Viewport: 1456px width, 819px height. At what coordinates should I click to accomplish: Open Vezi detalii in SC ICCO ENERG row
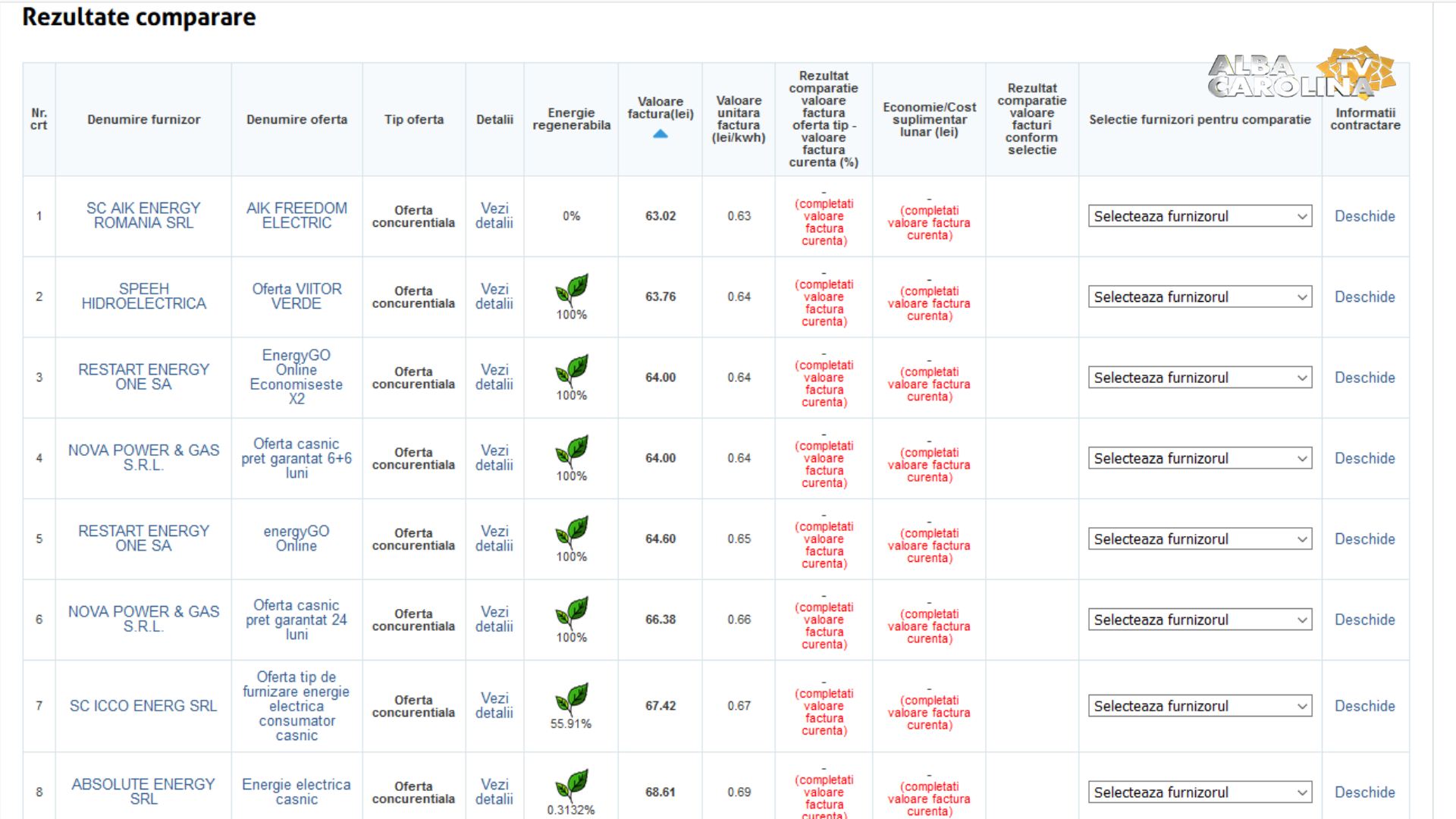[x=494, y=705]
